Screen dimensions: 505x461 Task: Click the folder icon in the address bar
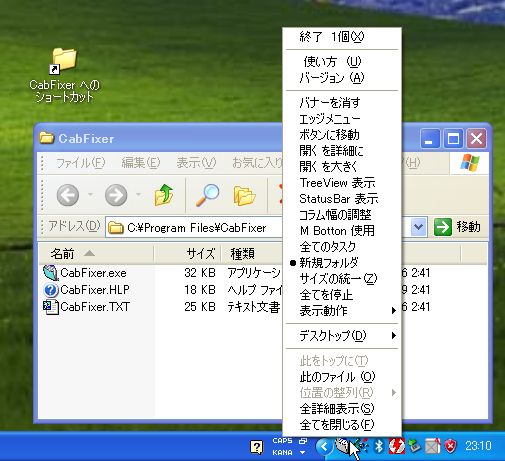(116, 228)
